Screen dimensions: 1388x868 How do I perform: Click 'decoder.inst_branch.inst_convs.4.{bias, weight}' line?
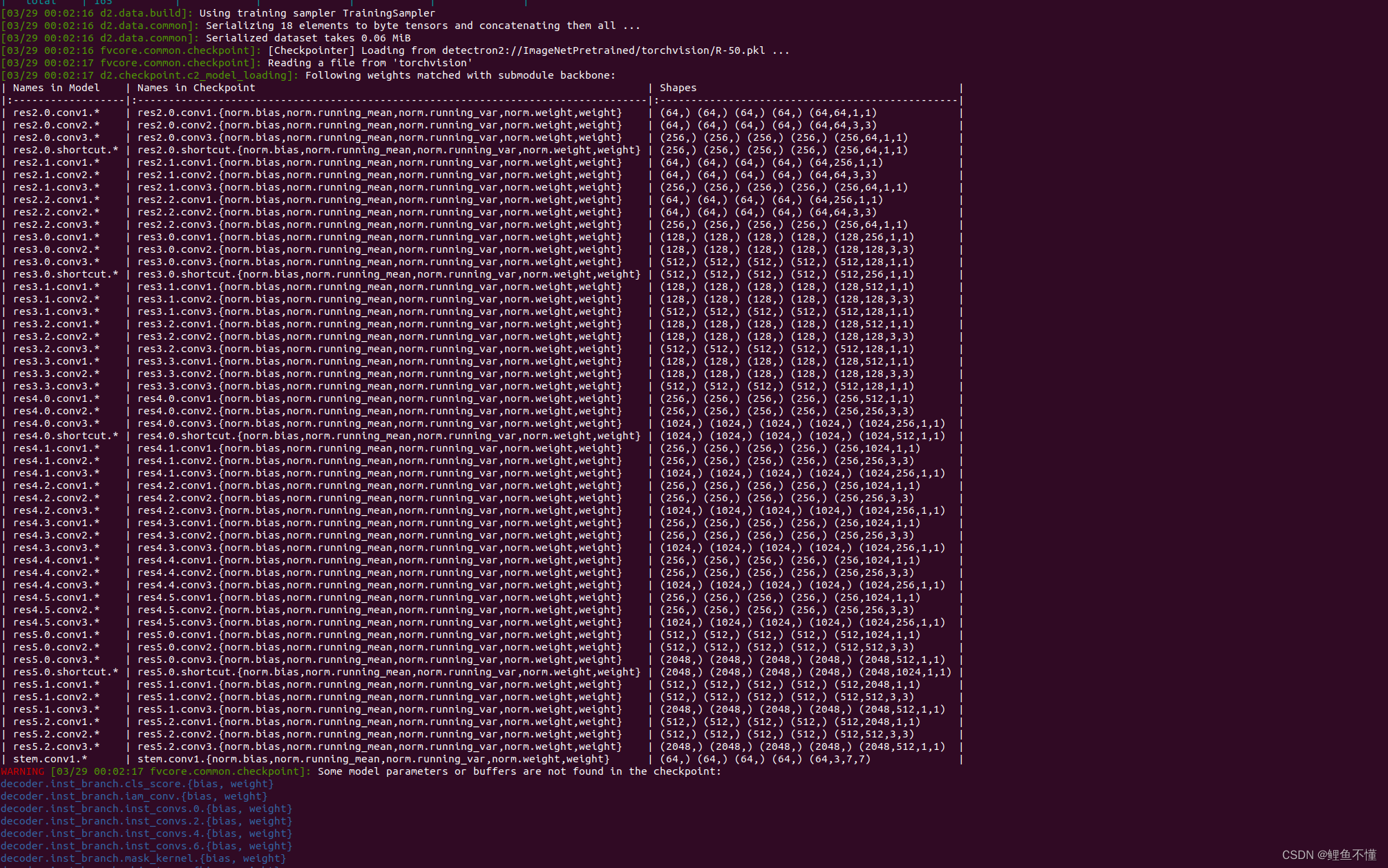tap(146, 833)
